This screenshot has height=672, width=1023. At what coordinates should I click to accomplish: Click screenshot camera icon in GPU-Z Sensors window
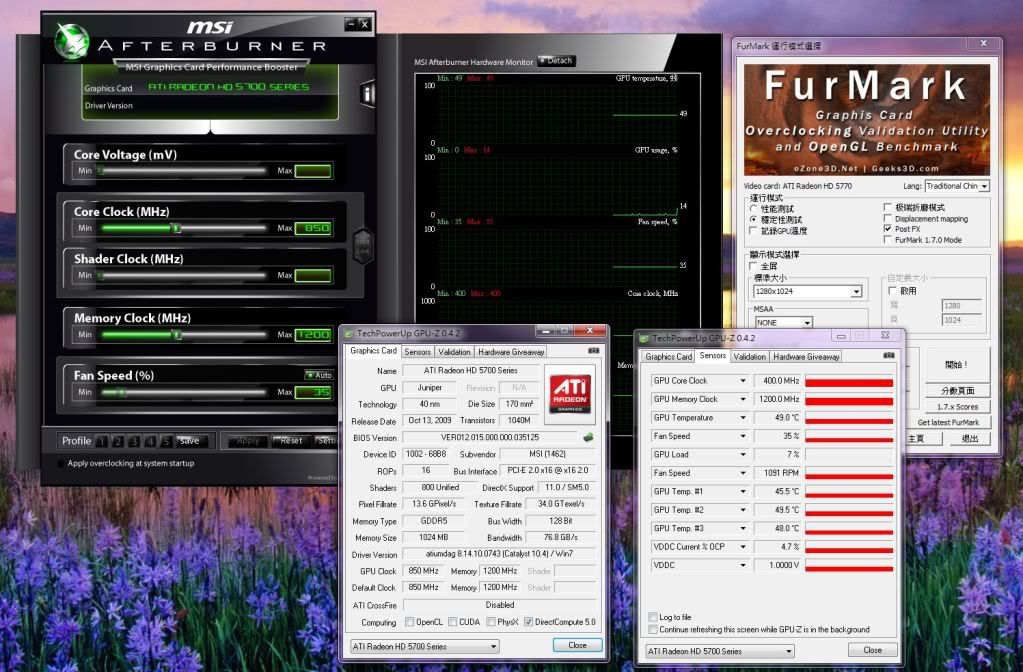point(889,356)
